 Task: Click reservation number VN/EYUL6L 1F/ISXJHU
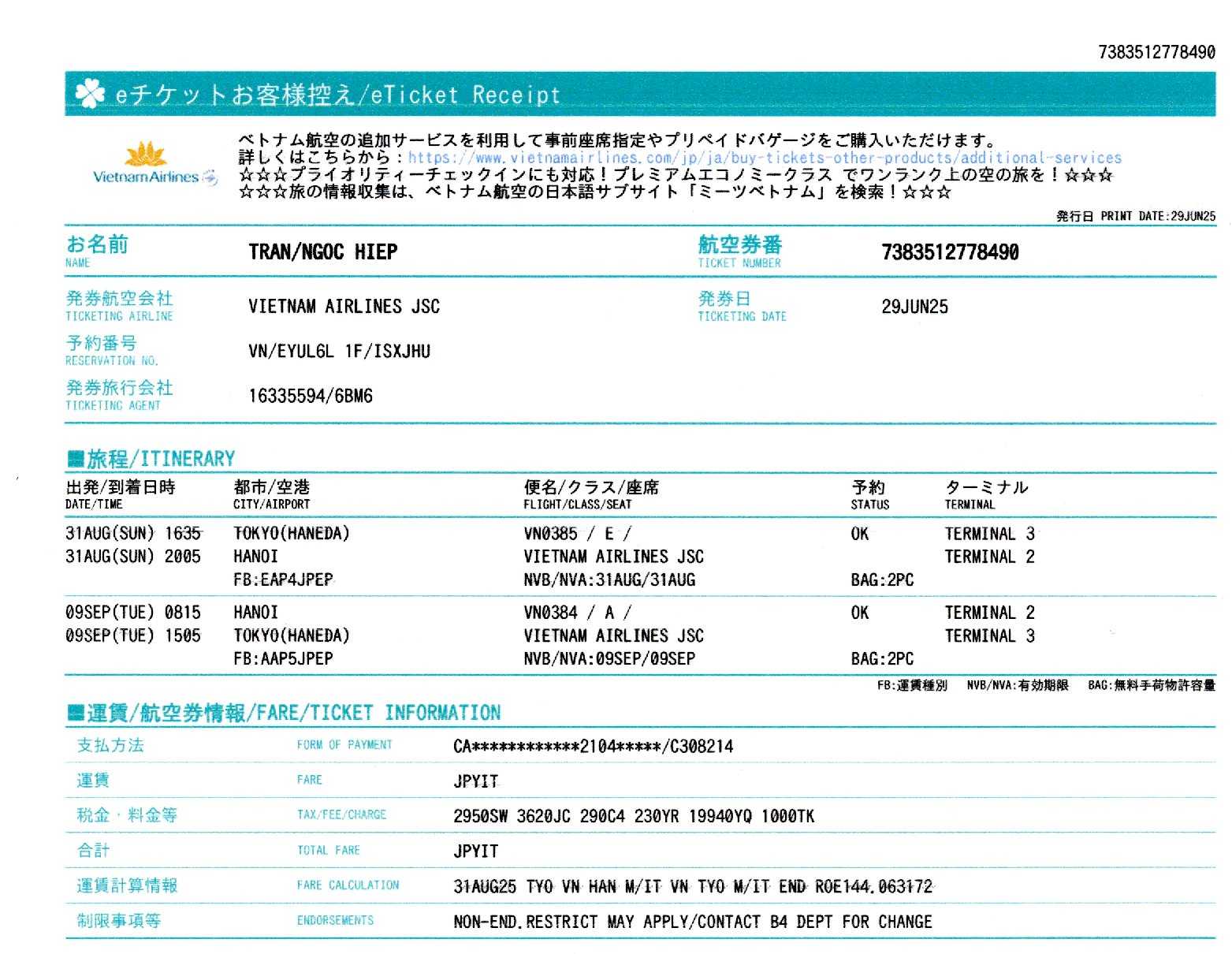(x=339, y=352)
